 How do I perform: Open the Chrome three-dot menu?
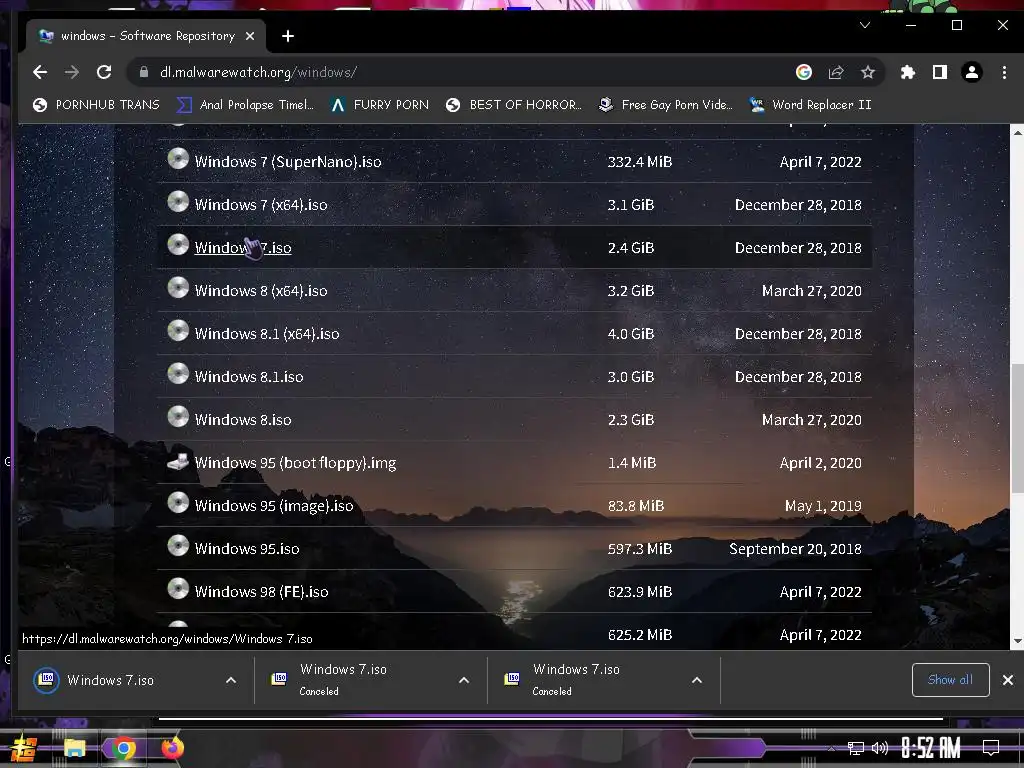click(x=1004, y=72)
